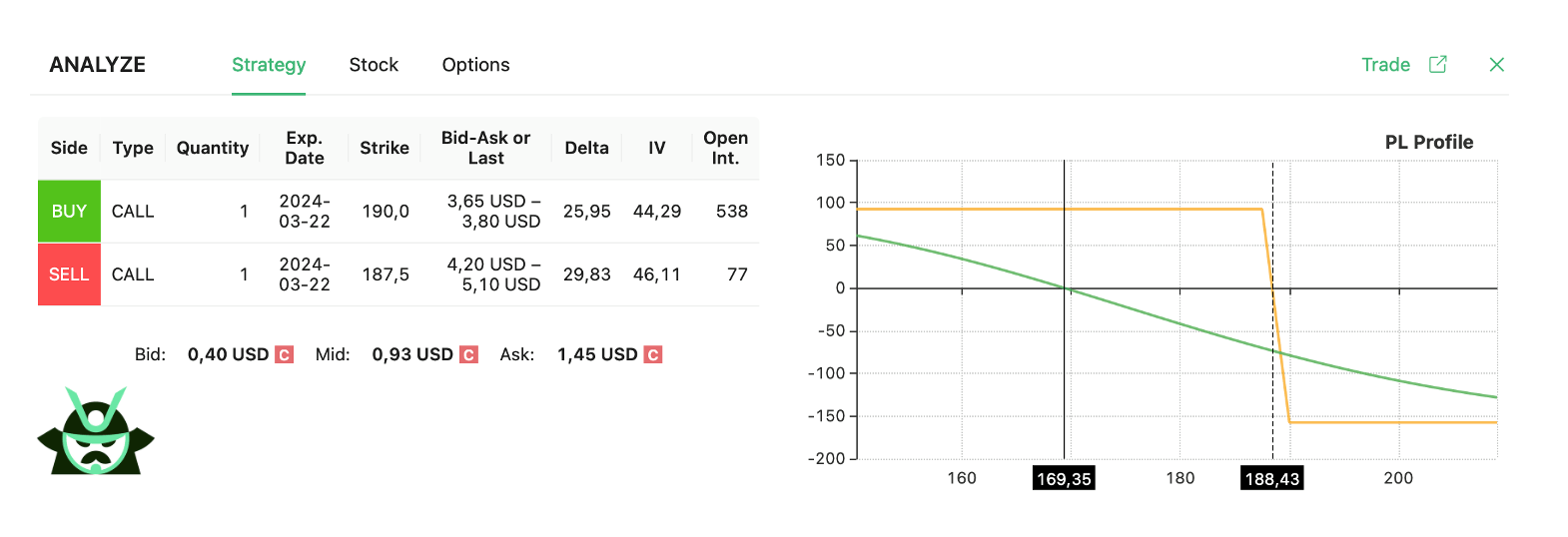Select the Options tab
This screenshot has height=537, width=1568.
point(475,65)
